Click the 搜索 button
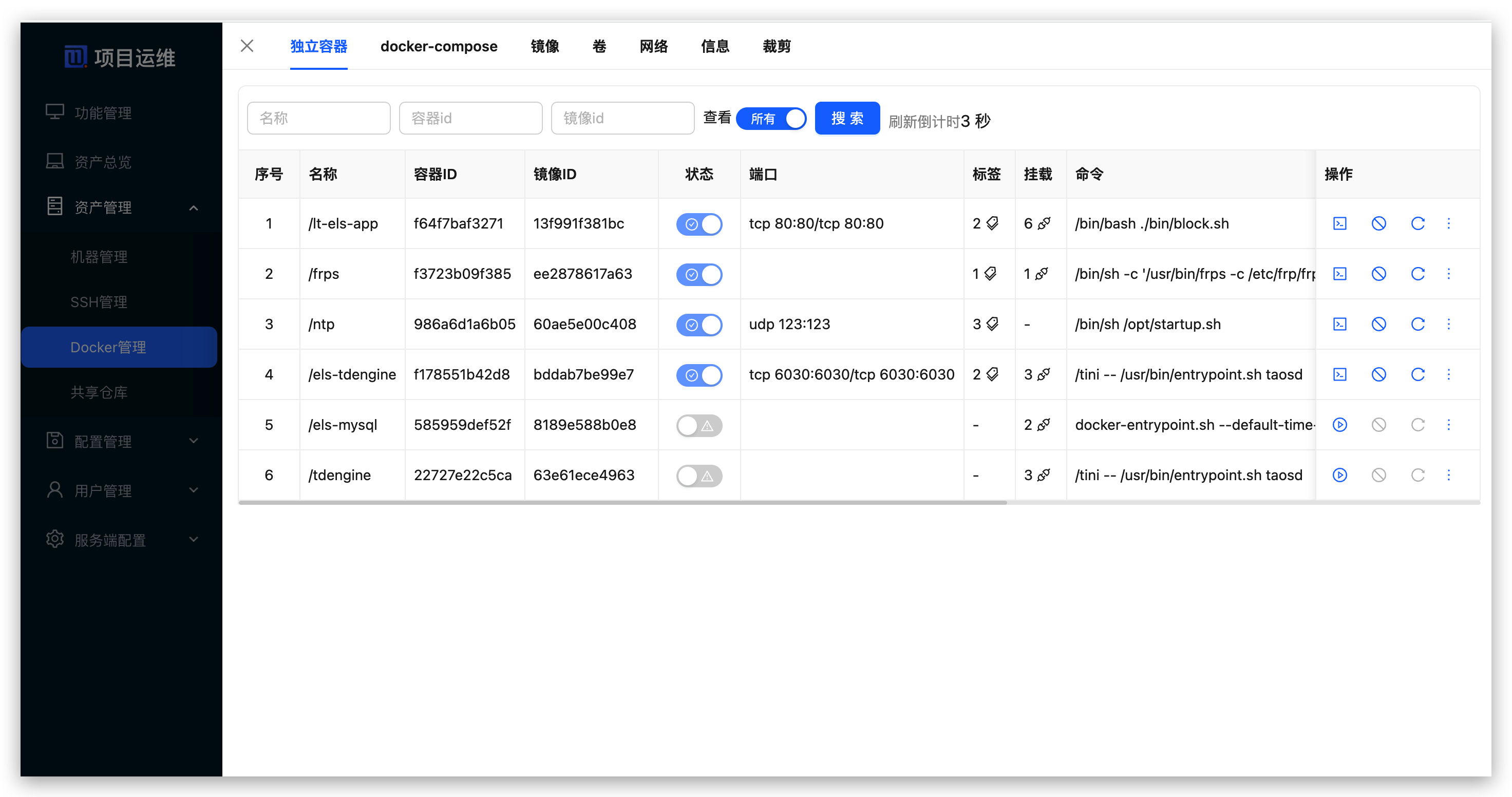Screen dimensions: 1512x797 click(846, 119)
